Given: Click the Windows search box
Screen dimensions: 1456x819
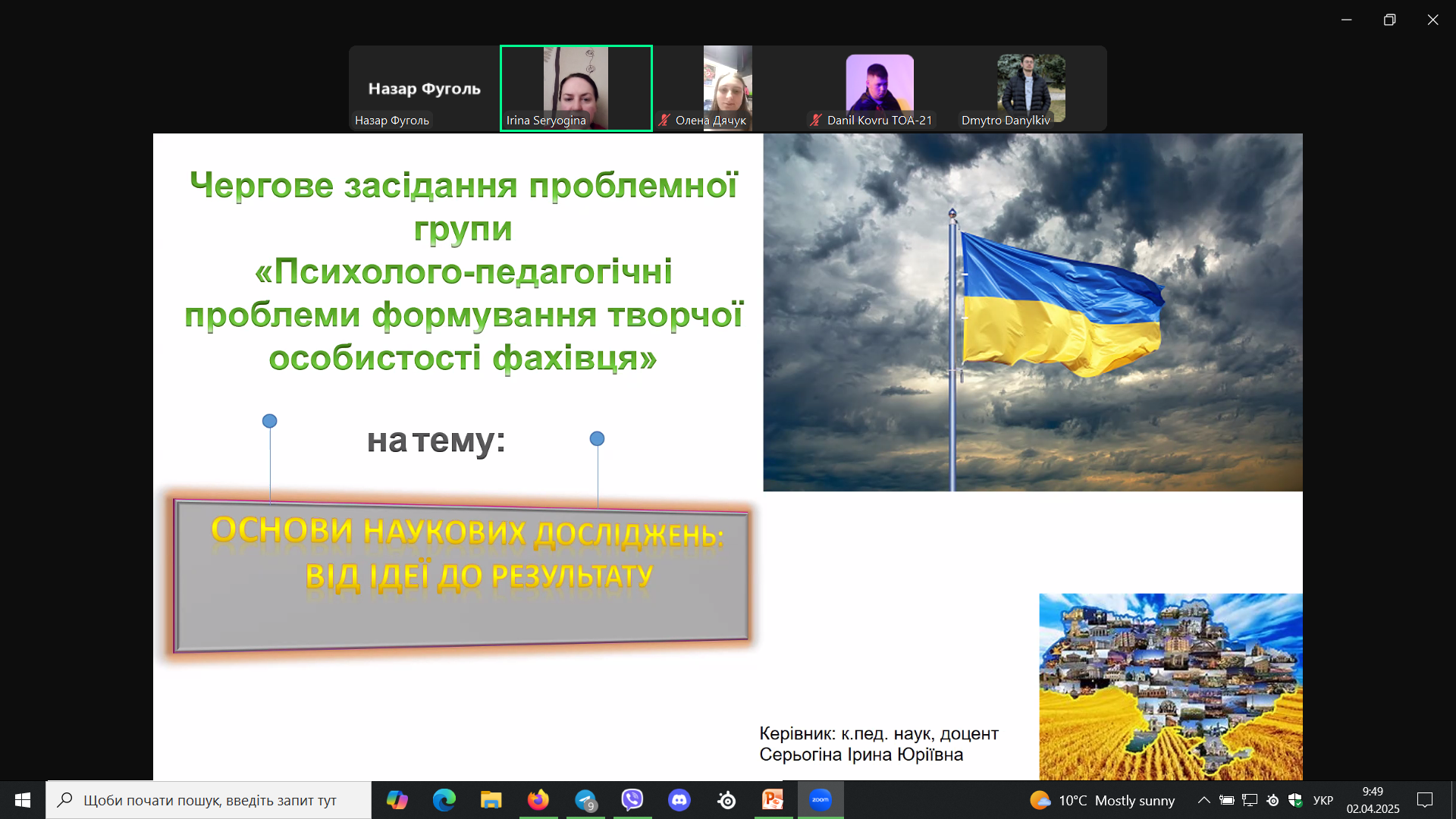Looking at the screenshot, I should coord(209,800).
